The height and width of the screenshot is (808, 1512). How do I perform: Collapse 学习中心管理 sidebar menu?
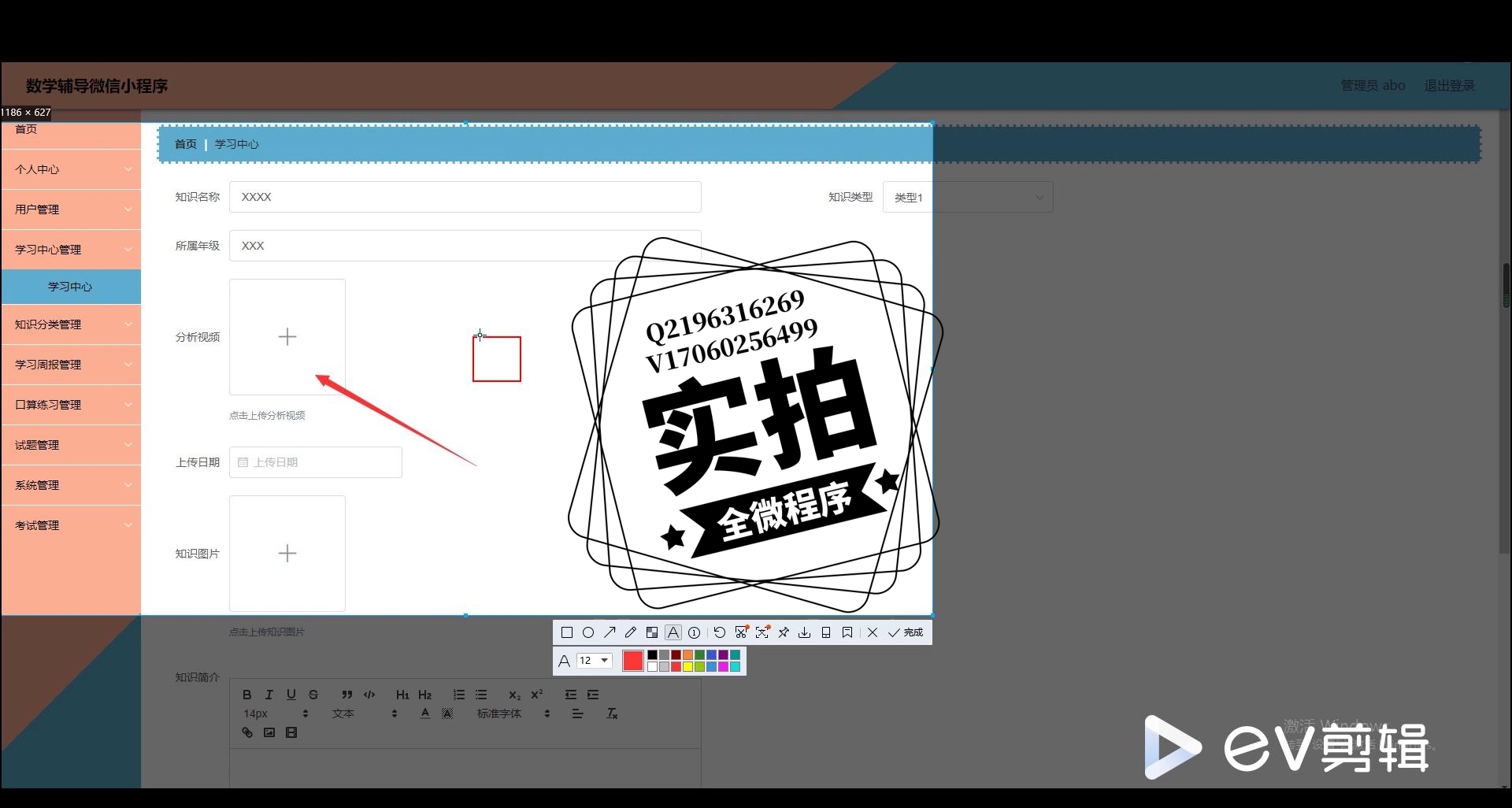coord(71,250)
